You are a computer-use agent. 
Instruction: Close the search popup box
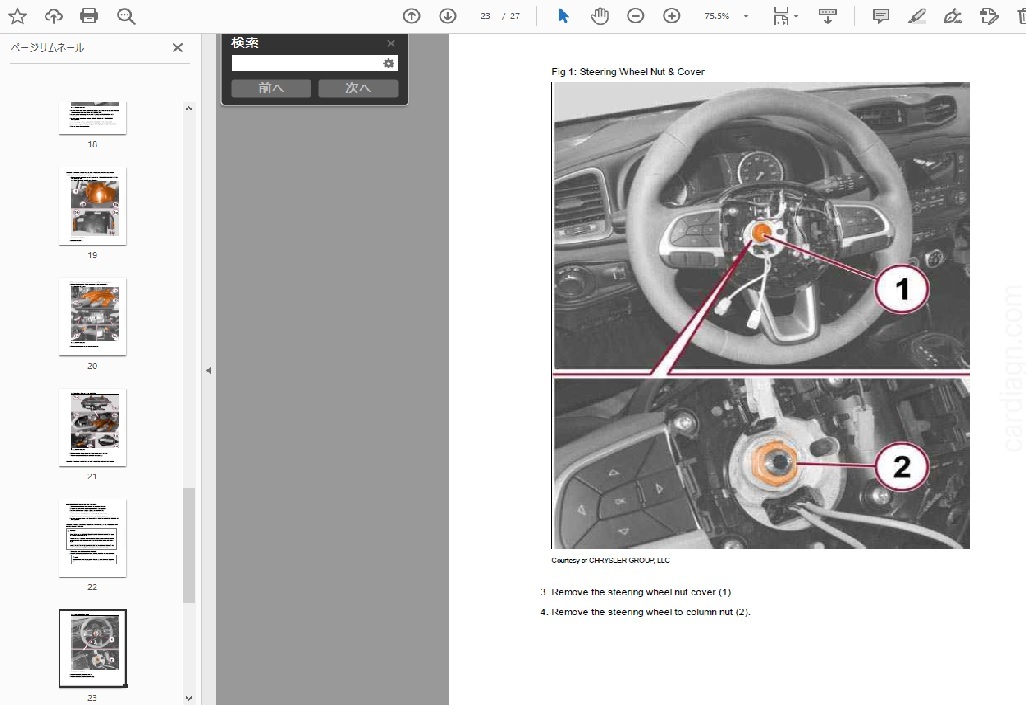pos(391,43)
